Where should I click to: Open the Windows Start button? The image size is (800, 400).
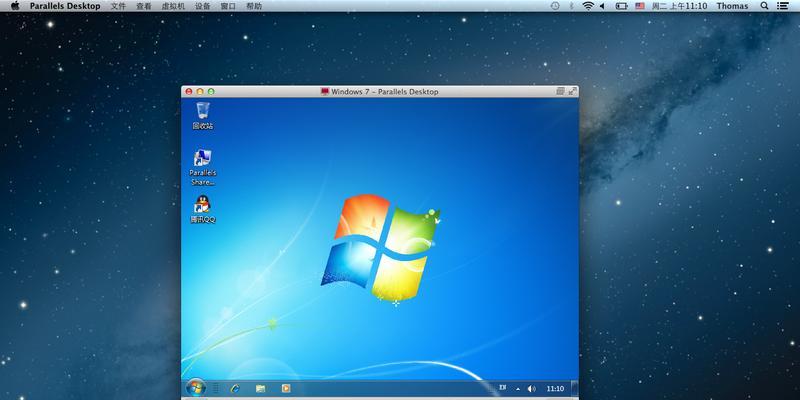[195, 388]
